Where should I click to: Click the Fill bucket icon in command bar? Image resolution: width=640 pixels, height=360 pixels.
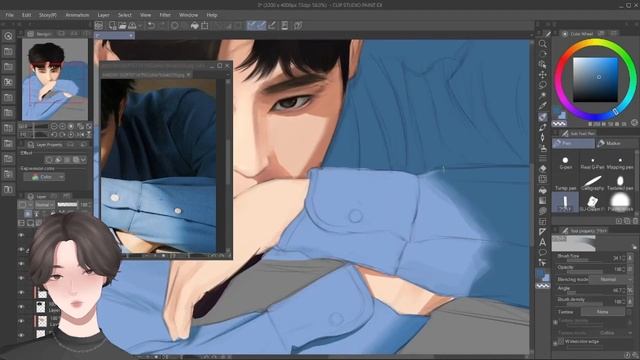(195, 26)
